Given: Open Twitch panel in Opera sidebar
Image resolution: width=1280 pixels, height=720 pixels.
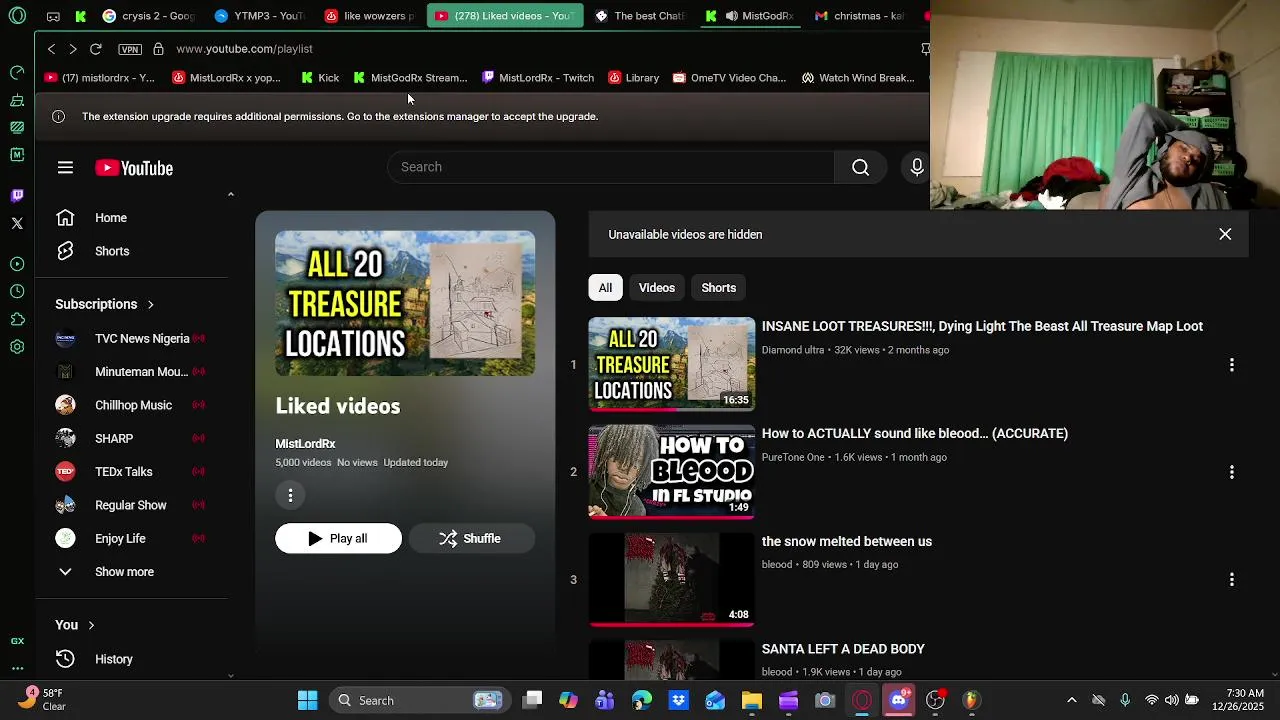Looking at the screenshot, I should pos(17,196).
